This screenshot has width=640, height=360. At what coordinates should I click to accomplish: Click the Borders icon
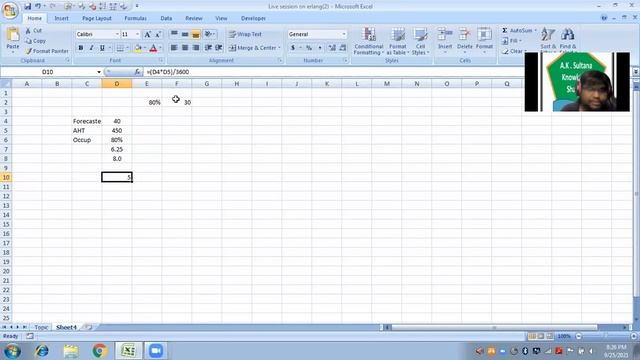(x=120, y=48)
